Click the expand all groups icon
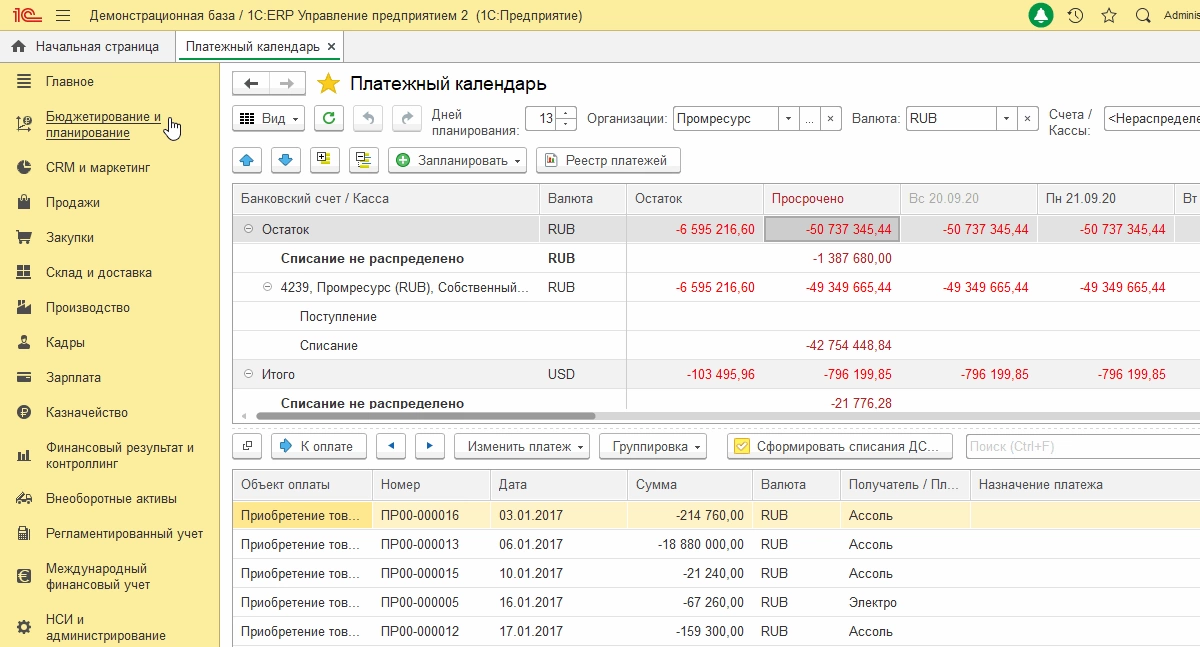The image size is (1200, 647). [x=322, y=160]
